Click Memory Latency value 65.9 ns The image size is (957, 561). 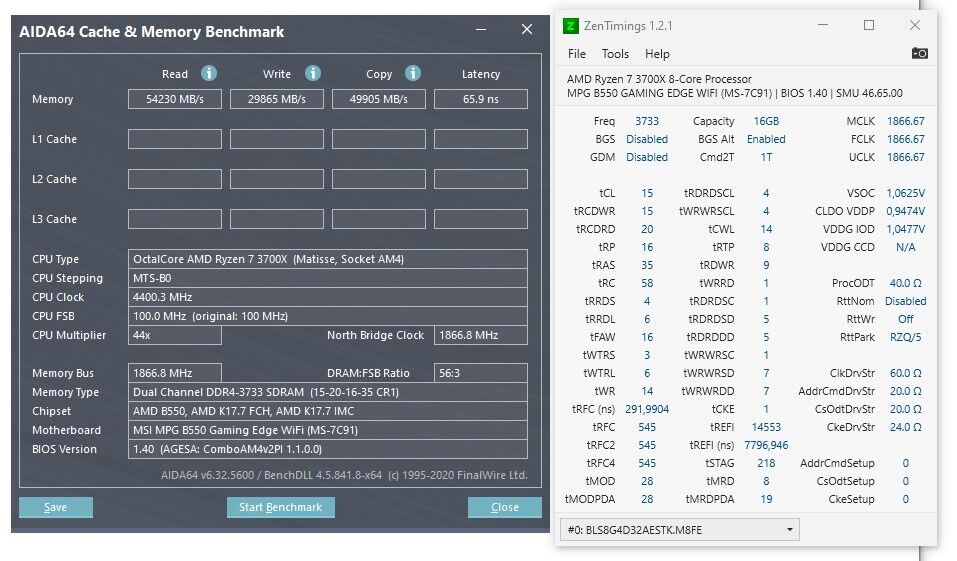point(481,99)
